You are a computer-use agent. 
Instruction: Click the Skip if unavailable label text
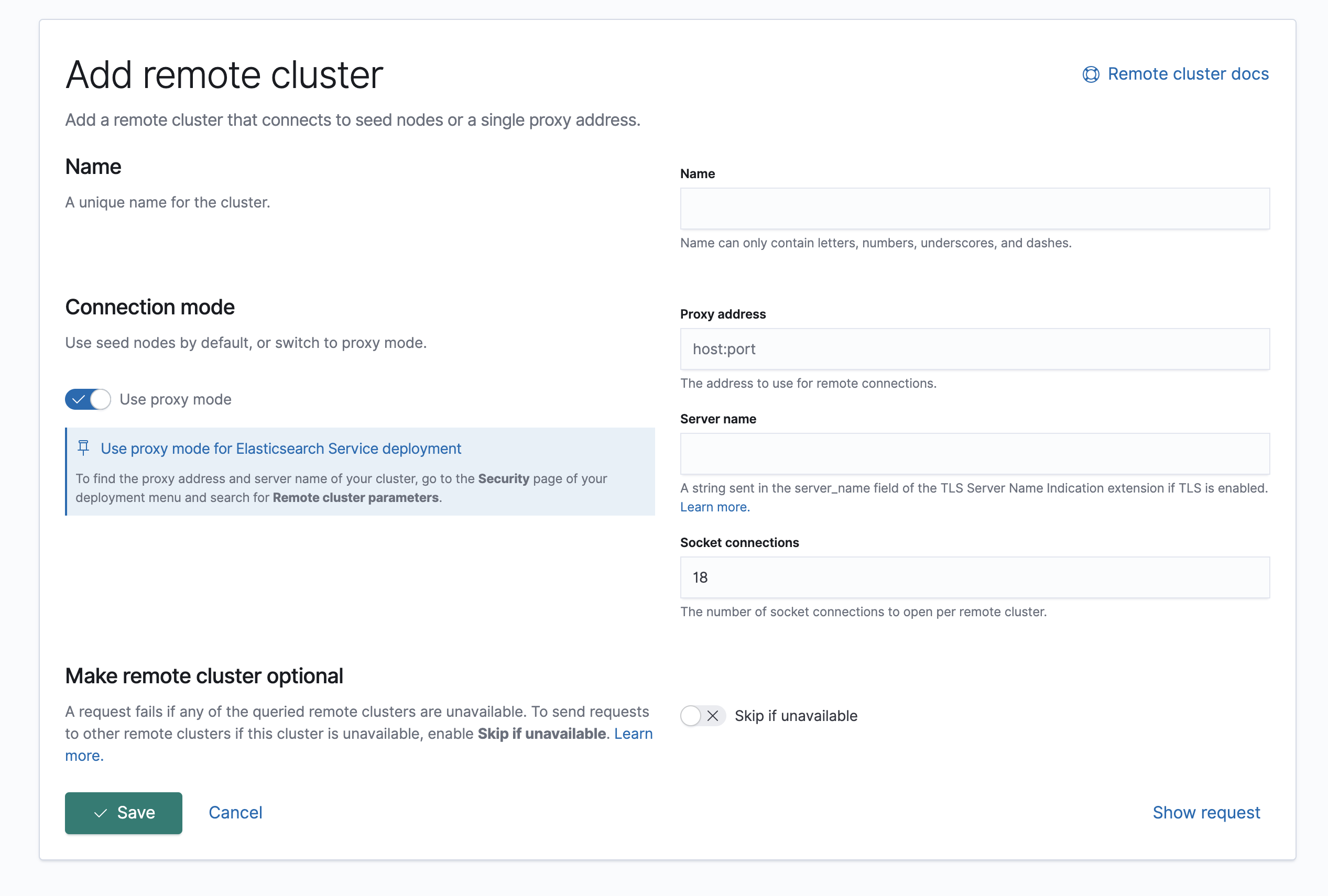(x=796, y=715)
